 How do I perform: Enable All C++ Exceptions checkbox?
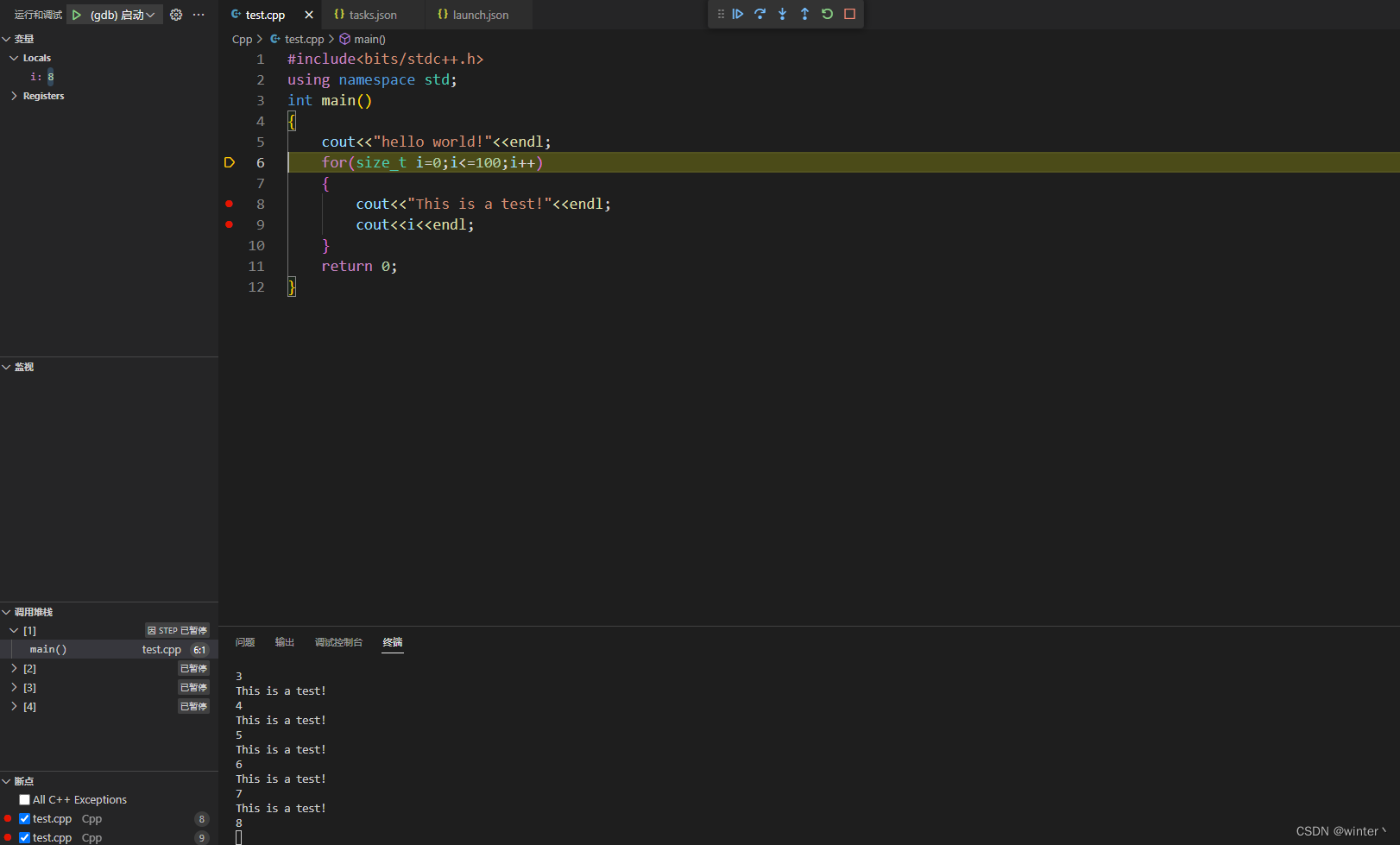tap(25, 800)
